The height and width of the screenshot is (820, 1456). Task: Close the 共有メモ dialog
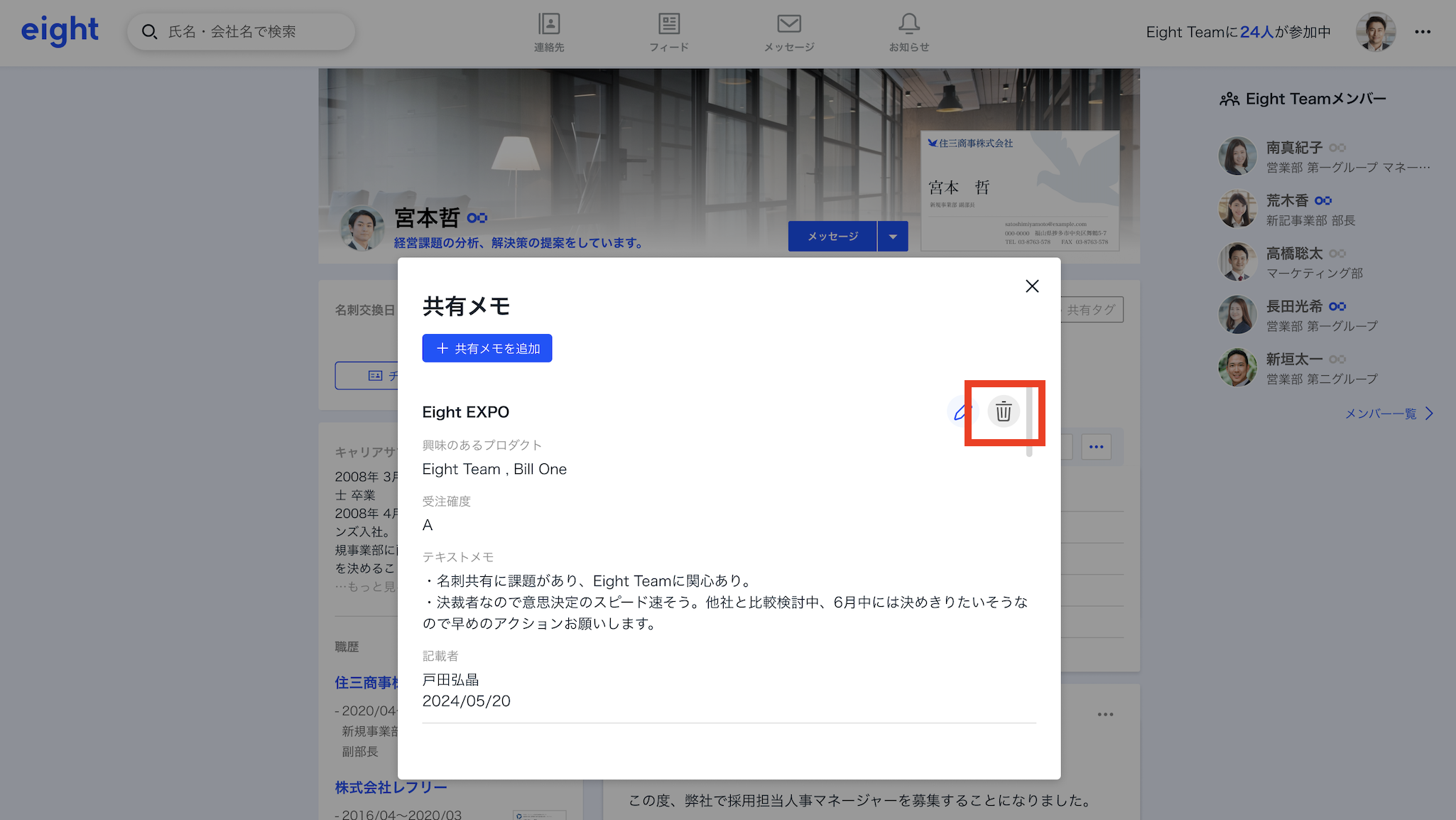click(x=1032, y=286)
